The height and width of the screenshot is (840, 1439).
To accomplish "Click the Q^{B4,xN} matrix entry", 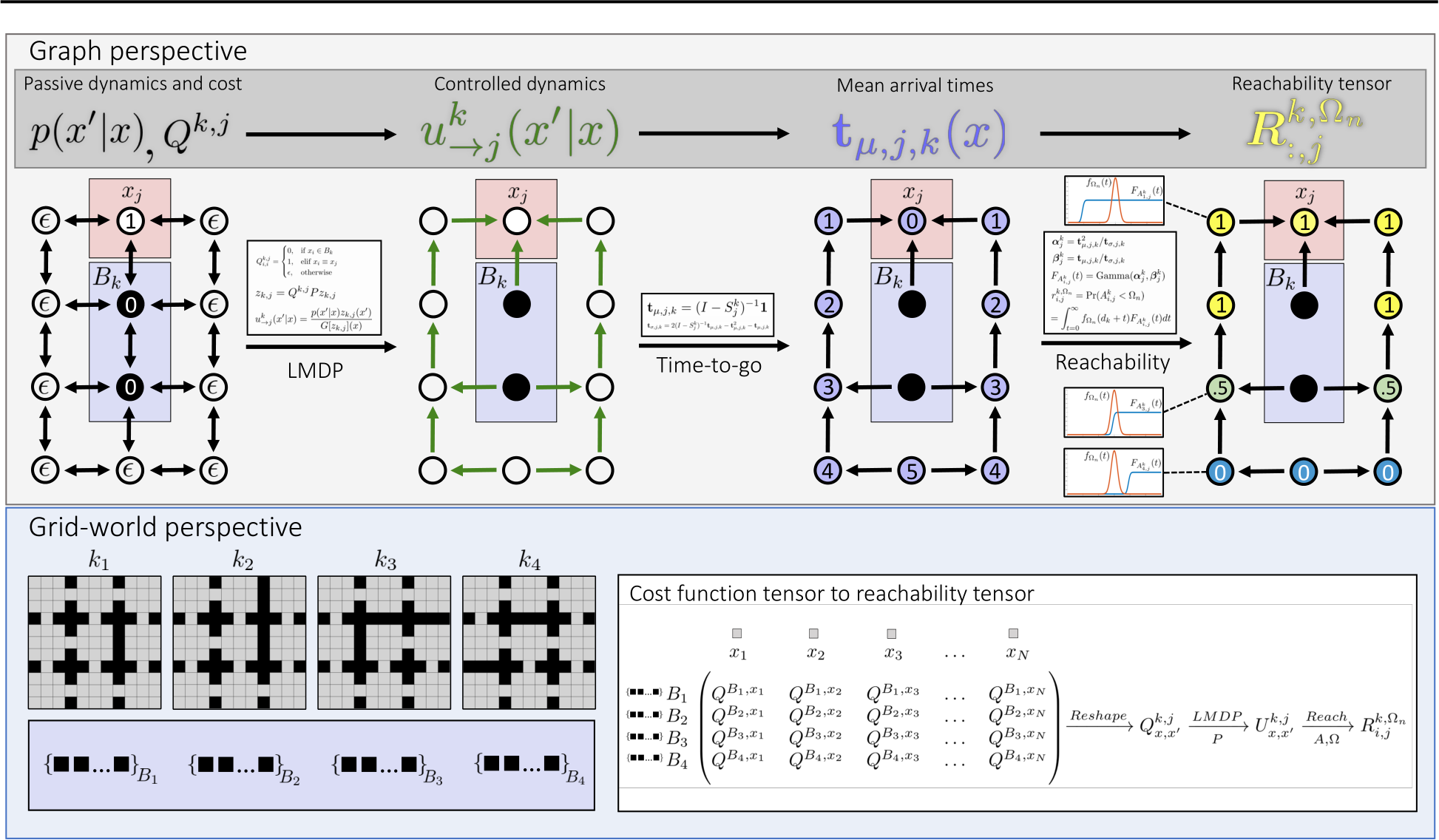I will tap(1018, 759).
